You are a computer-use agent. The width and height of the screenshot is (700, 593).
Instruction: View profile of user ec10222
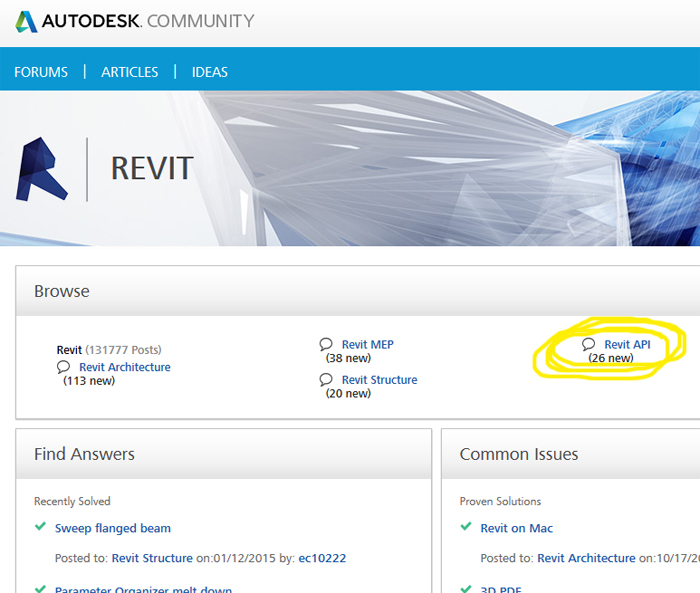(322, 558)
